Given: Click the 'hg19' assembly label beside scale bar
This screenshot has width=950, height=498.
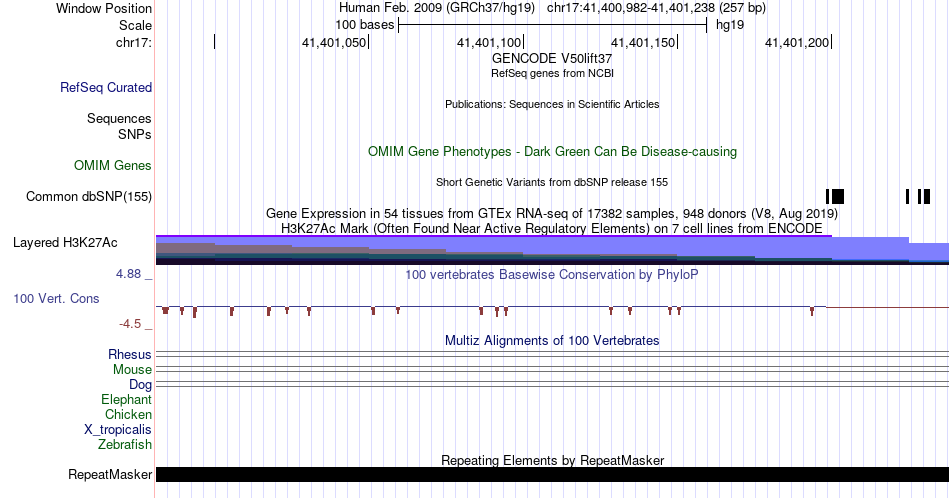Looking at the screenshot, I should [x=730, y=25].
